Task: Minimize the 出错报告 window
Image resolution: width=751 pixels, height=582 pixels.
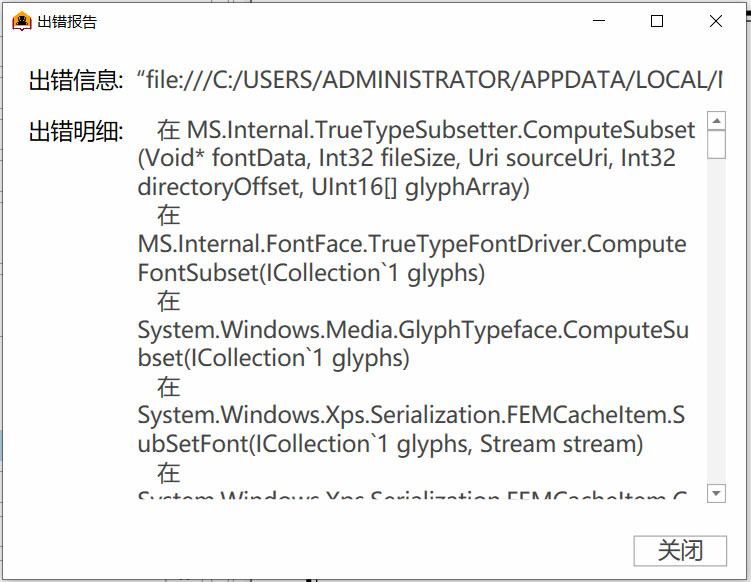Action: point(599,21)
